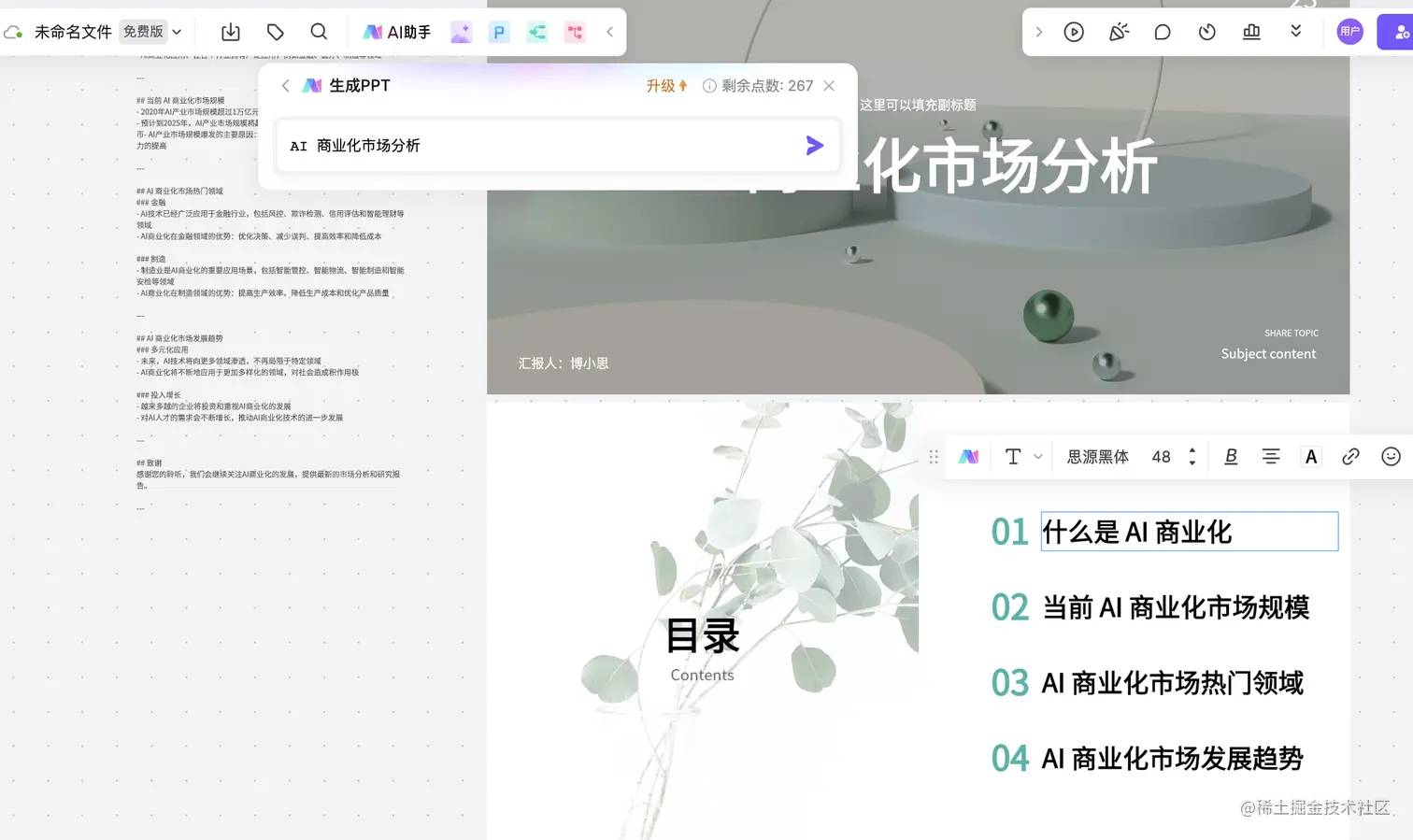The width and height of the screenshot is (1413, 840).
Task: Open comments via the speech bubble icon
Action: (1162, 31)
